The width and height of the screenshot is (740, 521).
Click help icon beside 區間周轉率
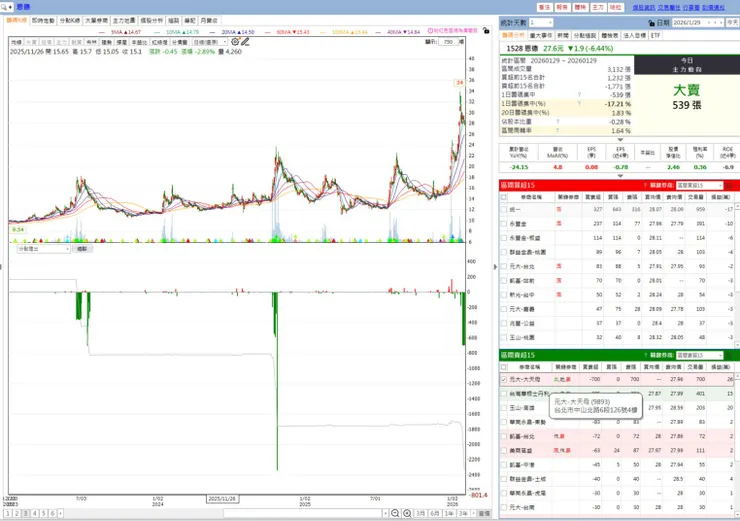pos(557,130)
